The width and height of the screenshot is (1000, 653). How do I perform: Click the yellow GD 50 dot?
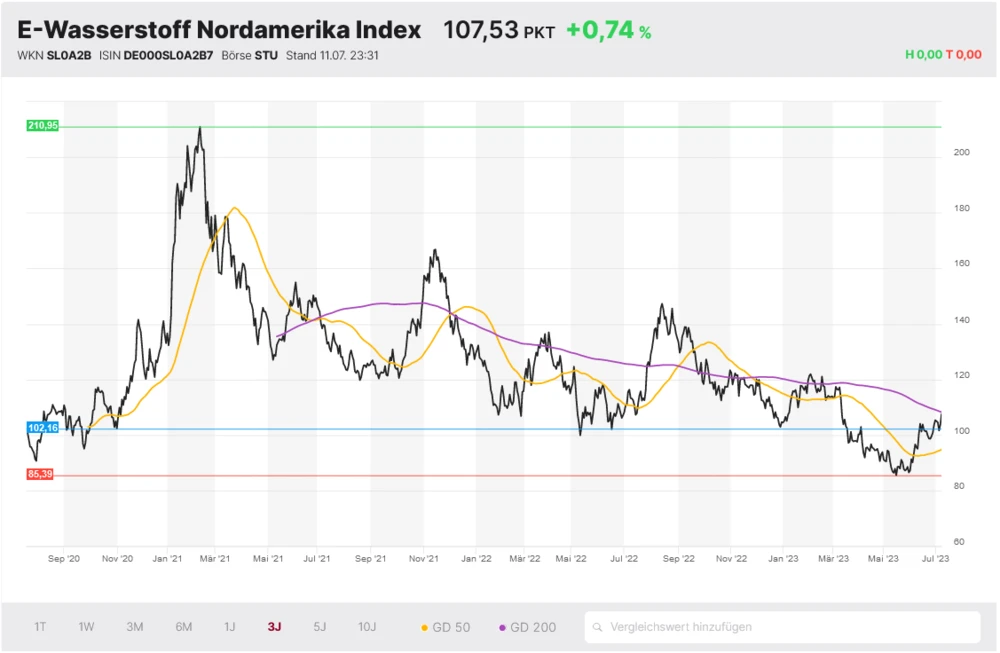click(x=424, y=628)
